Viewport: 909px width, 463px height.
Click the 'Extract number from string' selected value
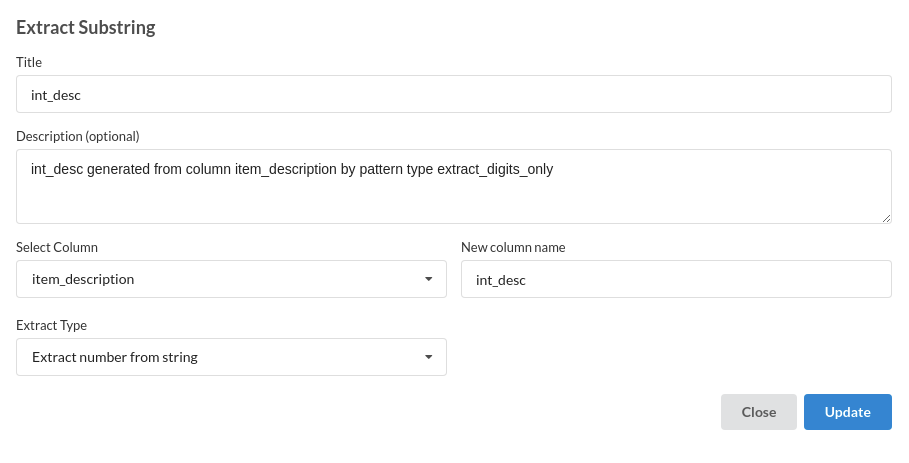point(115,357)
